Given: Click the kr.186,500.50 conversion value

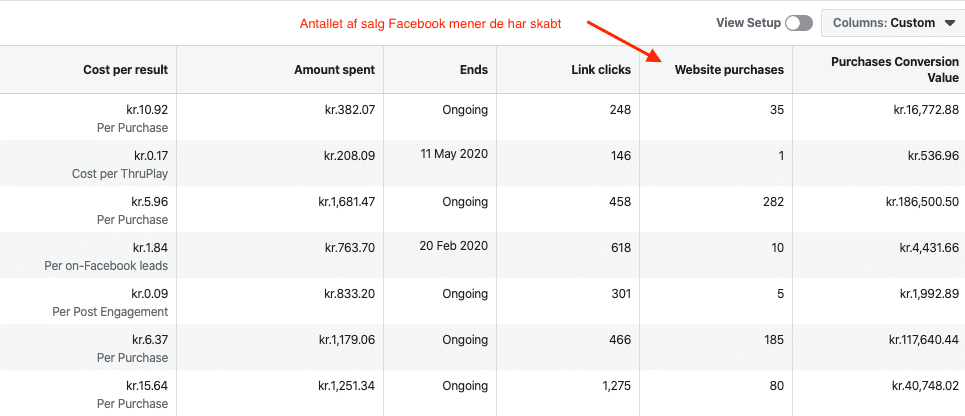Looking at the screenshot, I should point(922,202).
